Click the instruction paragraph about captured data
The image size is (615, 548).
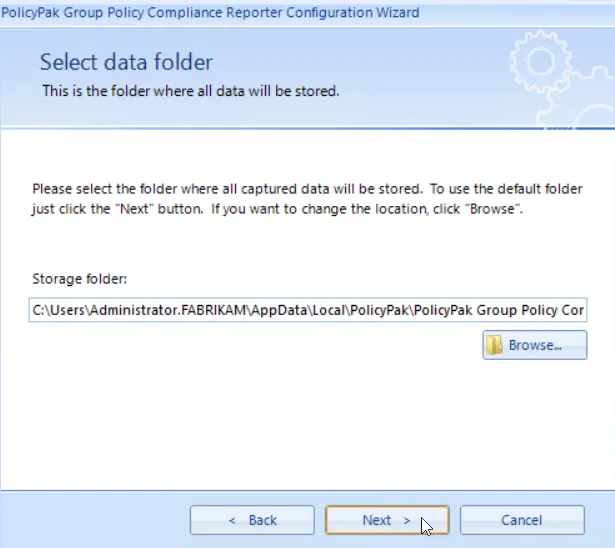[307, 199]
